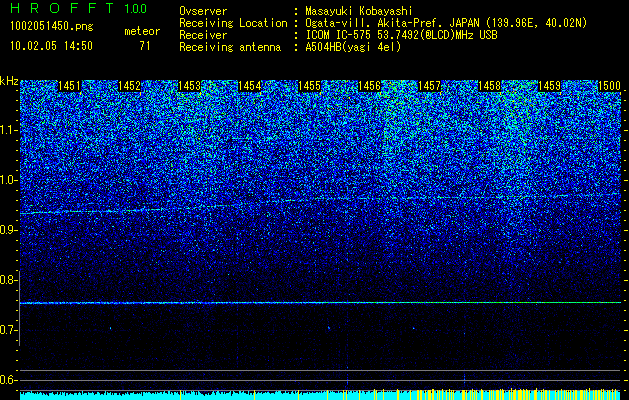Click the 1458 time marker
The image size is (629, 400).
pyautogui.click(x=489, y=86)
